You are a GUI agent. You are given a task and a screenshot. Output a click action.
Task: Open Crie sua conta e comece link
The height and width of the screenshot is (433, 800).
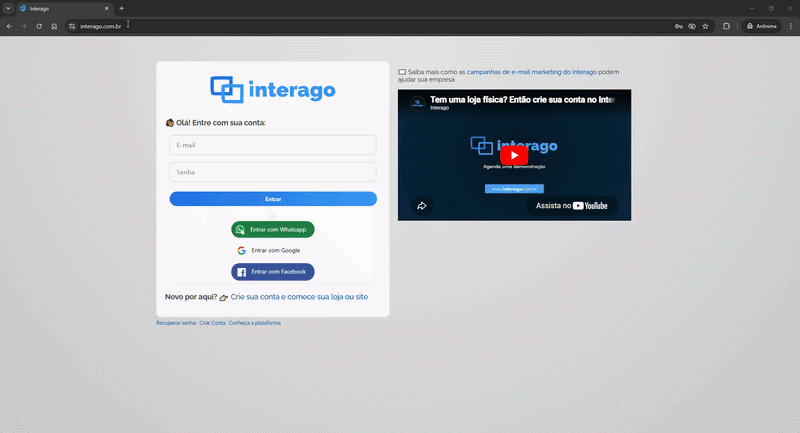coord(299,297)
